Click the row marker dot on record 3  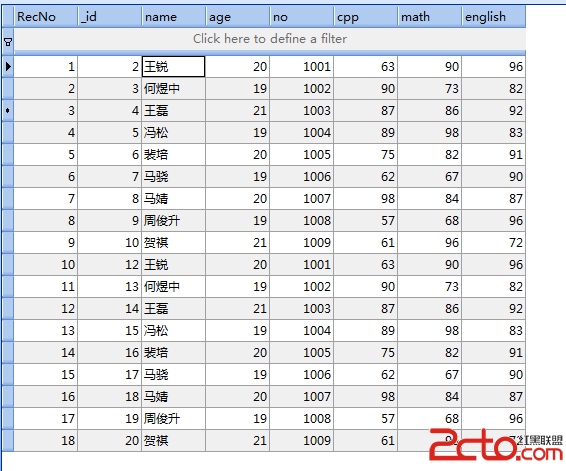point(8,110)
